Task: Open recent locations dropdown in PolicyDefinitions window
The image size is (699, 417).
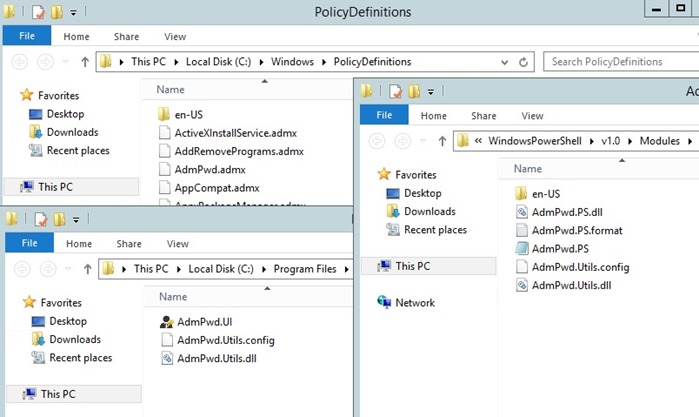Action: pyautogui.click(x=66, y=62)
